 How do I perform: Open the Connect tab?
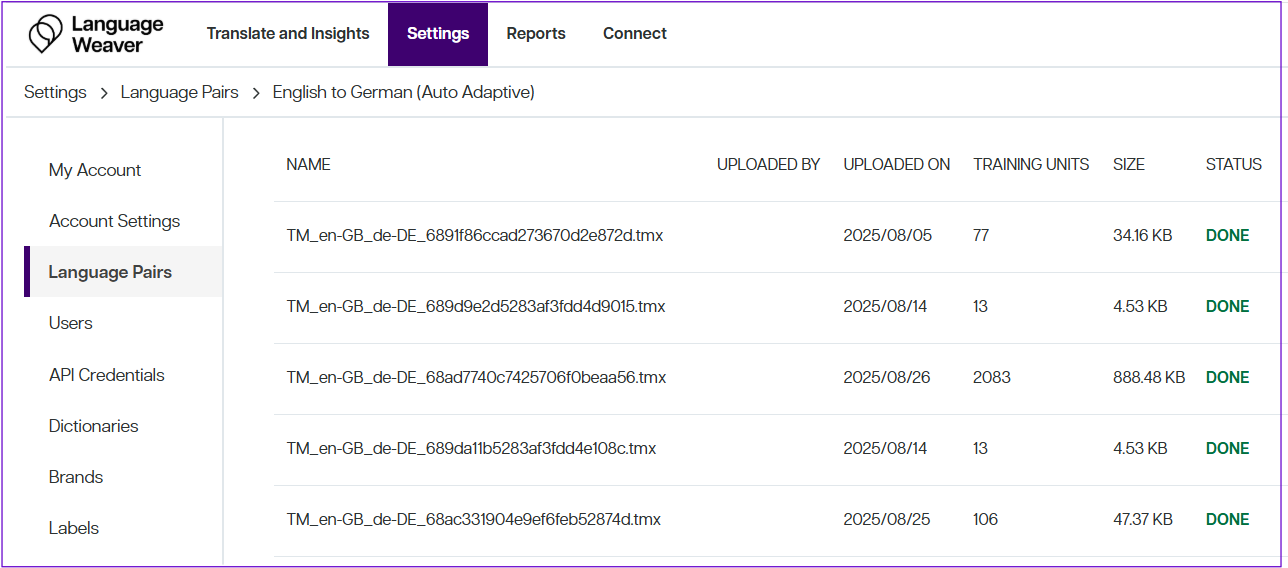634,34
